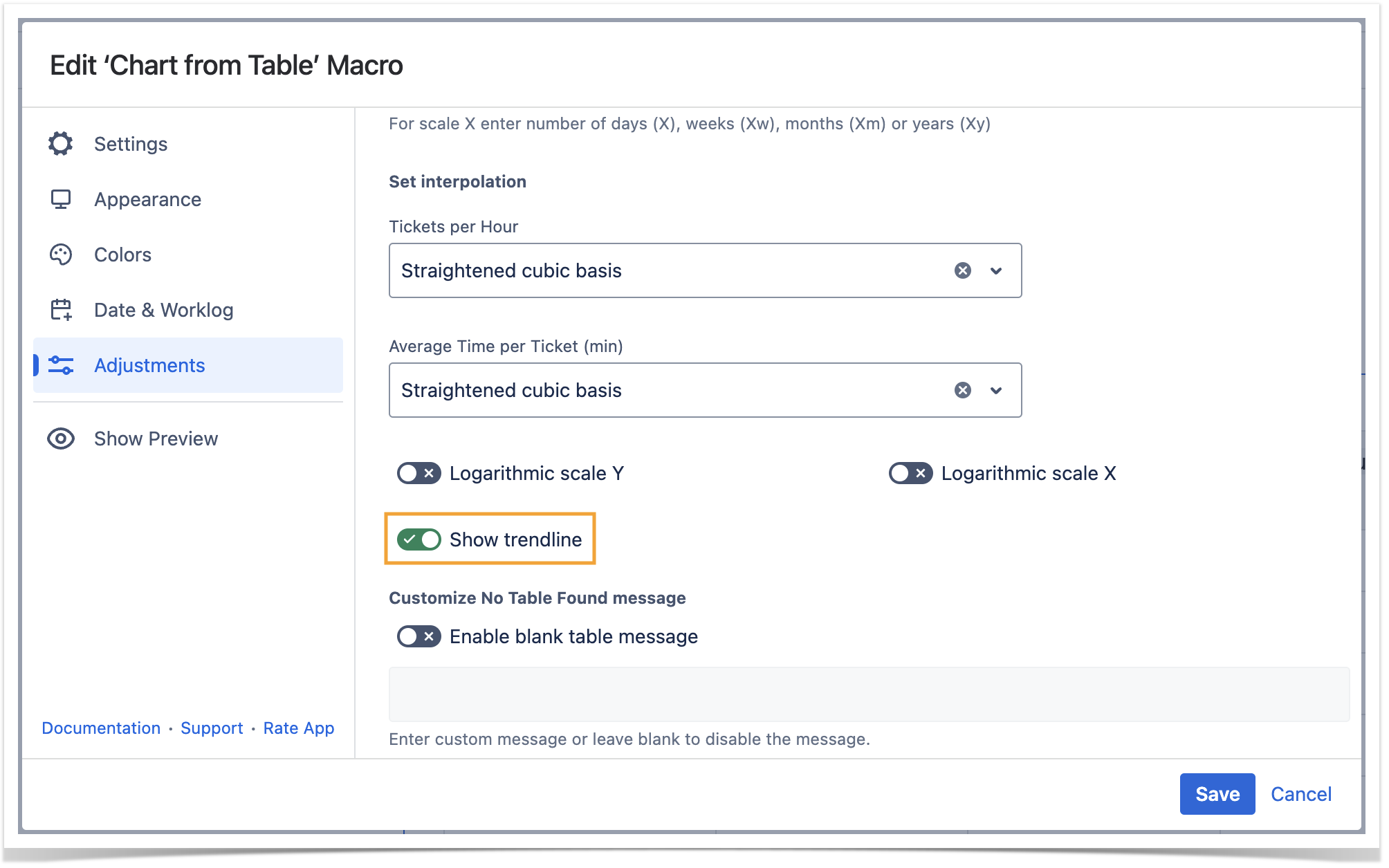Clear Average Time per Ticket interpolation
Viewport: 1389px width, 868px height.
(x=962, y=390)
